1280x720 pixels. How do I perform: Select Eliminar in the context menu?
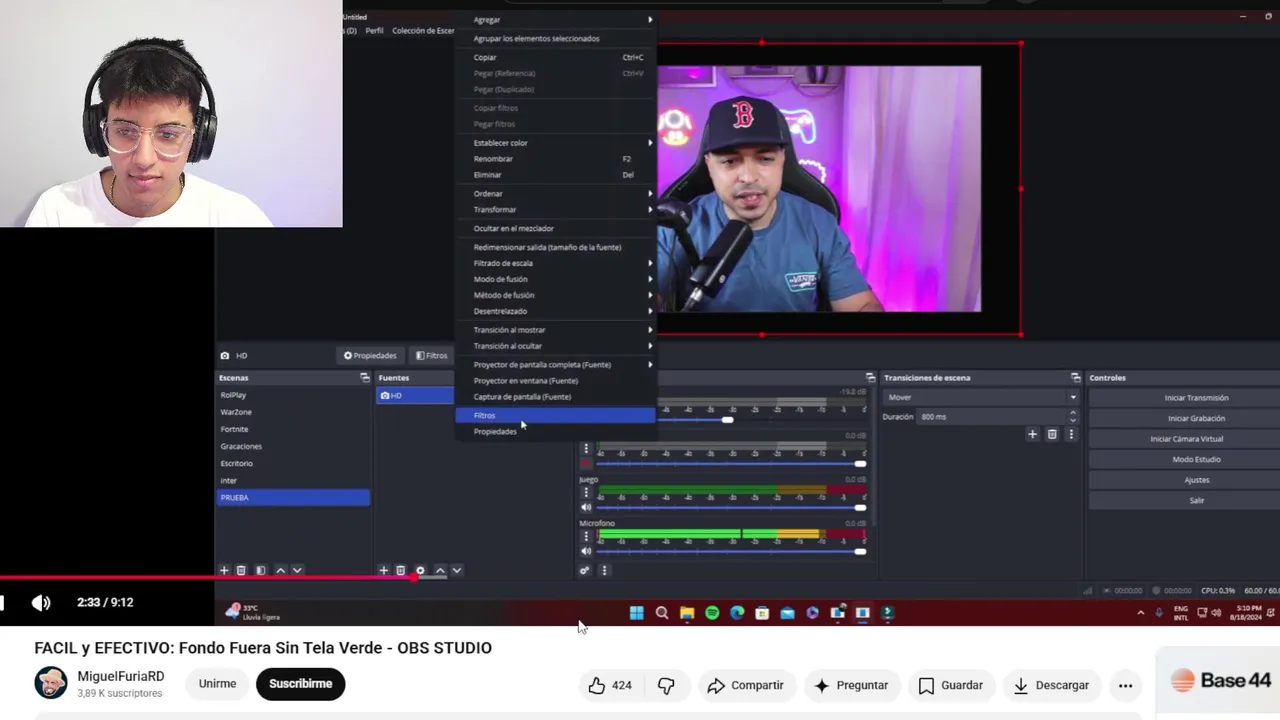click(x=555, y=175)
